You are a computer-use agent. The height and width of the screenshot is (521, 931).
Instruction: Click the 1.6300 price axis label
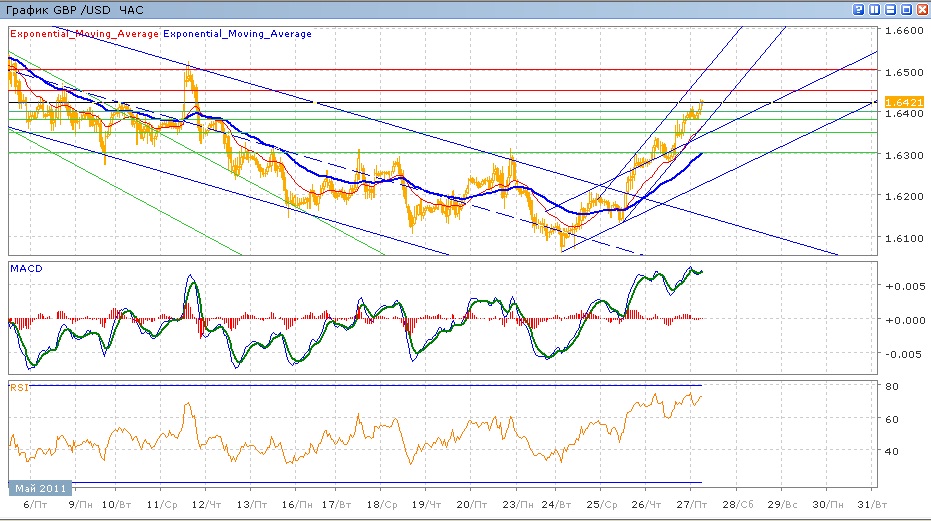(904, 155)
